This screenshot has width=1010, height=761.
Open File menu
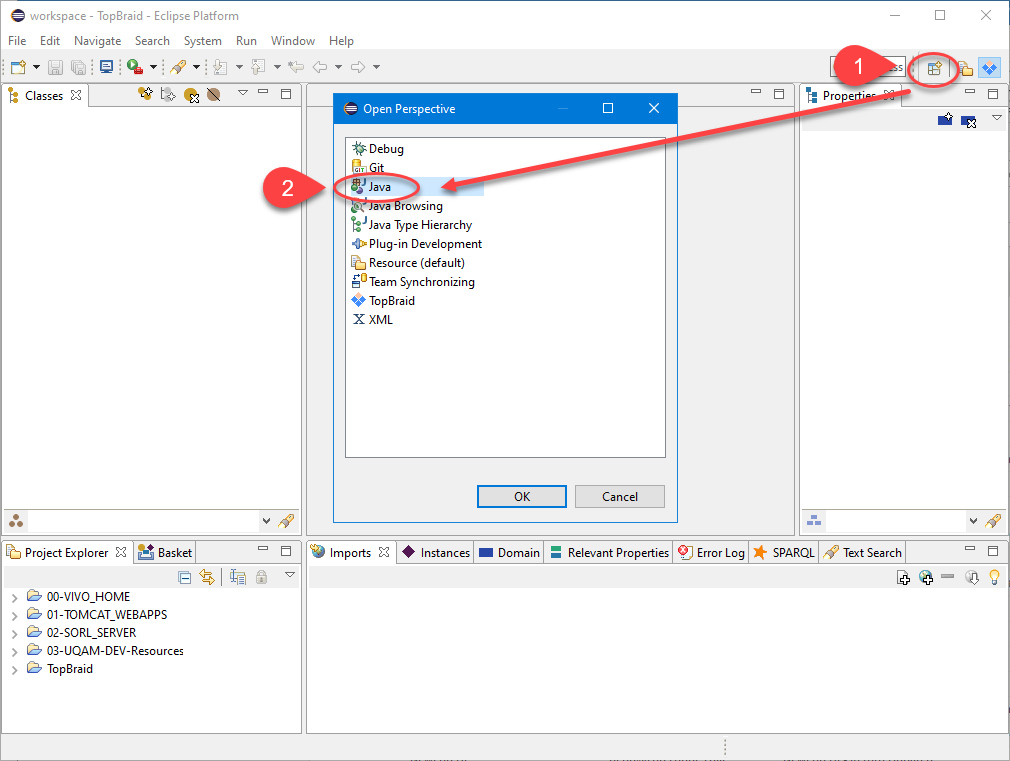click(17, 41)
